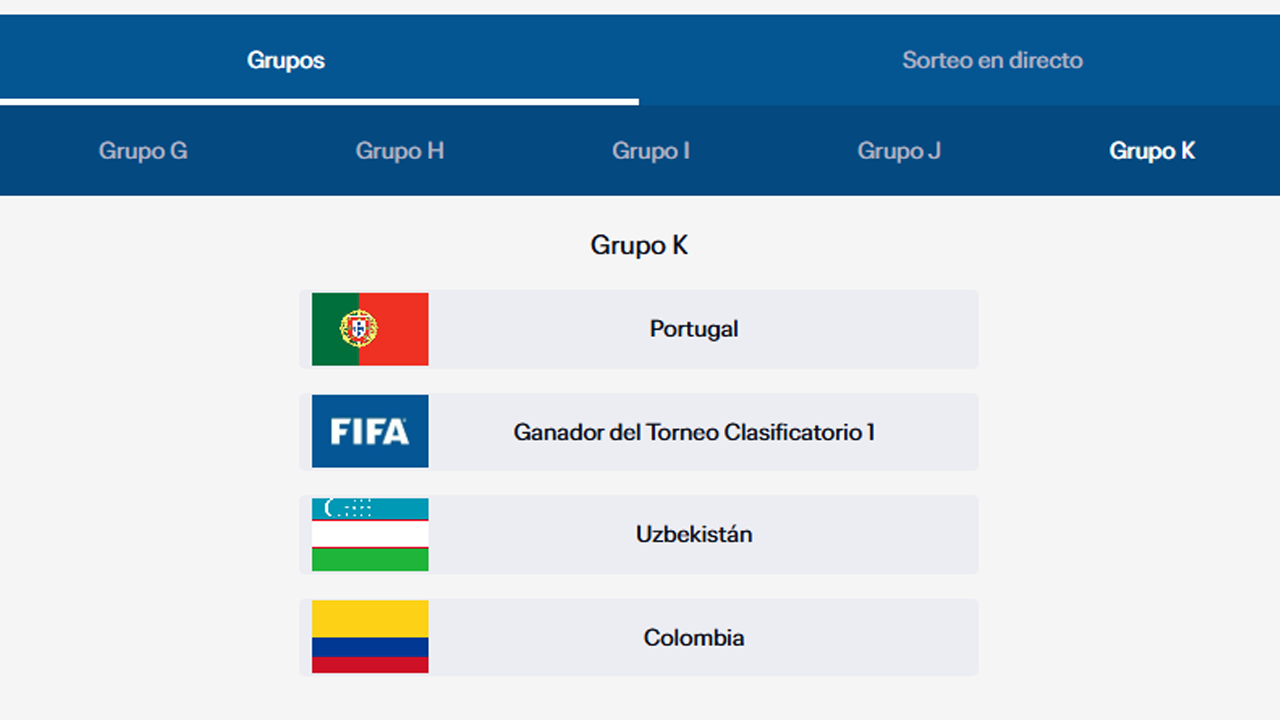Screen dimensions: 1280x720
Task: Click the Portugal team row
Action: [x=694, y=329]
